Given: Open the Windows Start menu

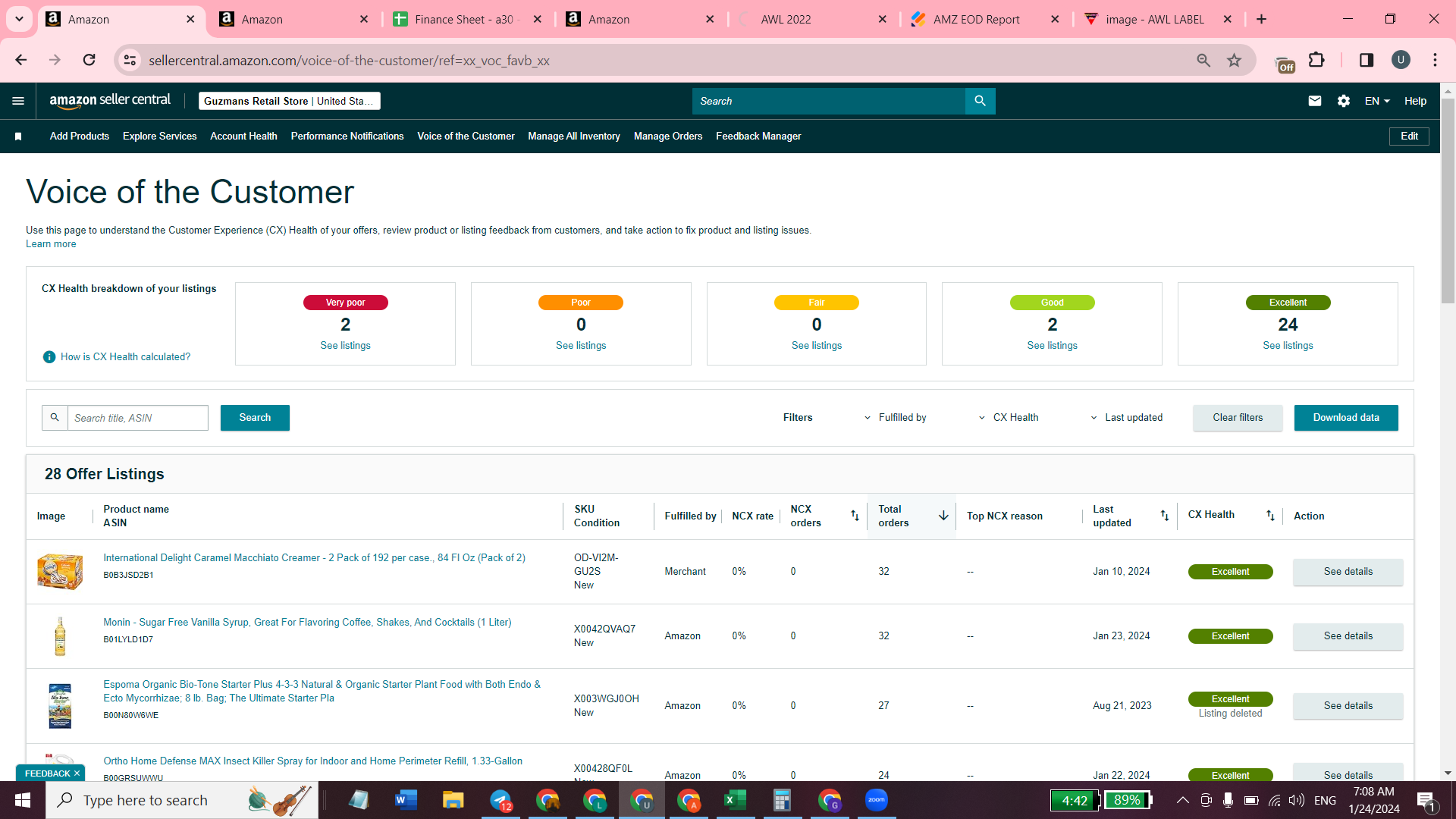Looking at the screenshot, I should tap(23, 800).
